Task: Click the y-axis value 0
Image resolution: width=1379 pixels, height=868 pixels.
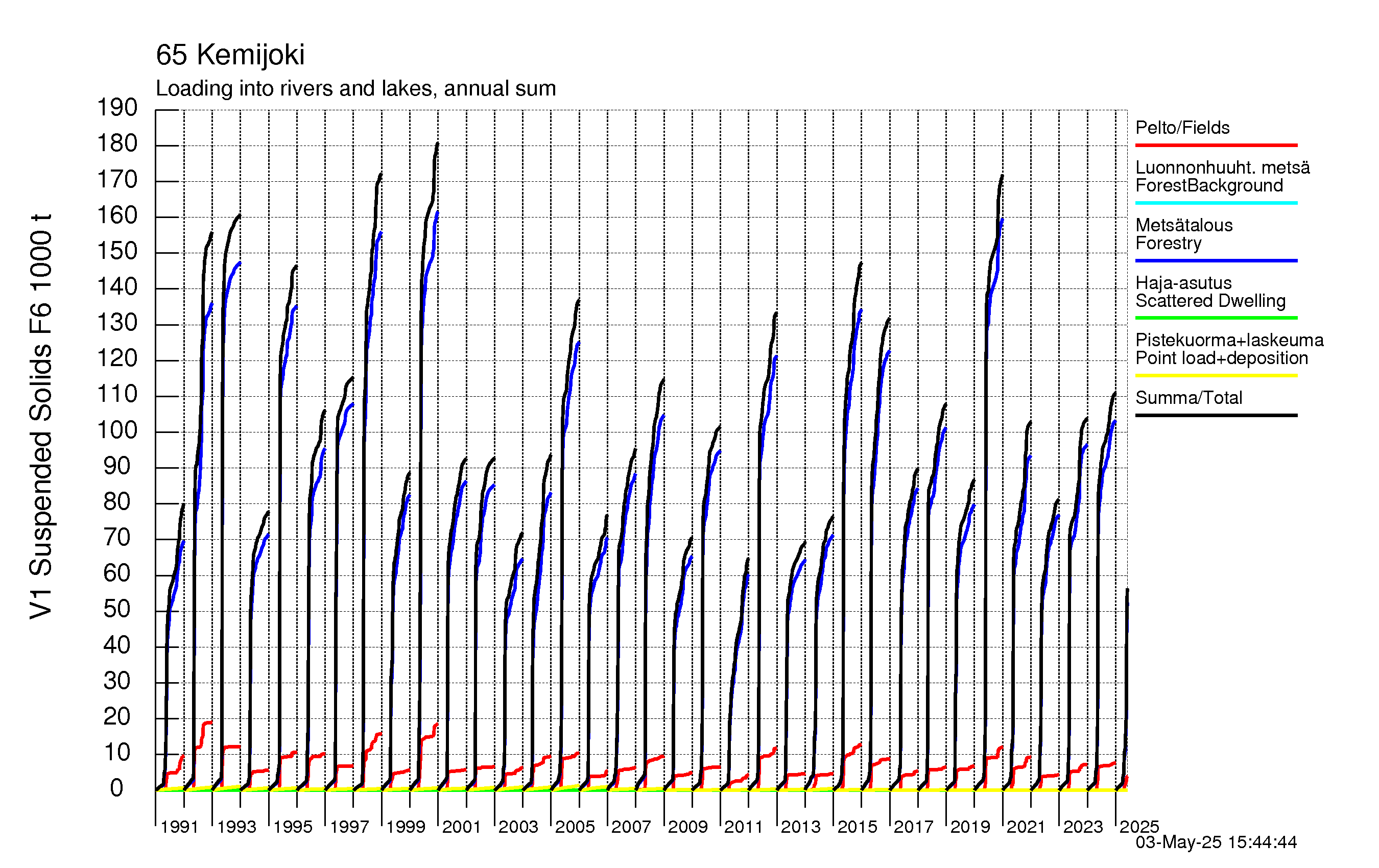Action: pos(117,789)
